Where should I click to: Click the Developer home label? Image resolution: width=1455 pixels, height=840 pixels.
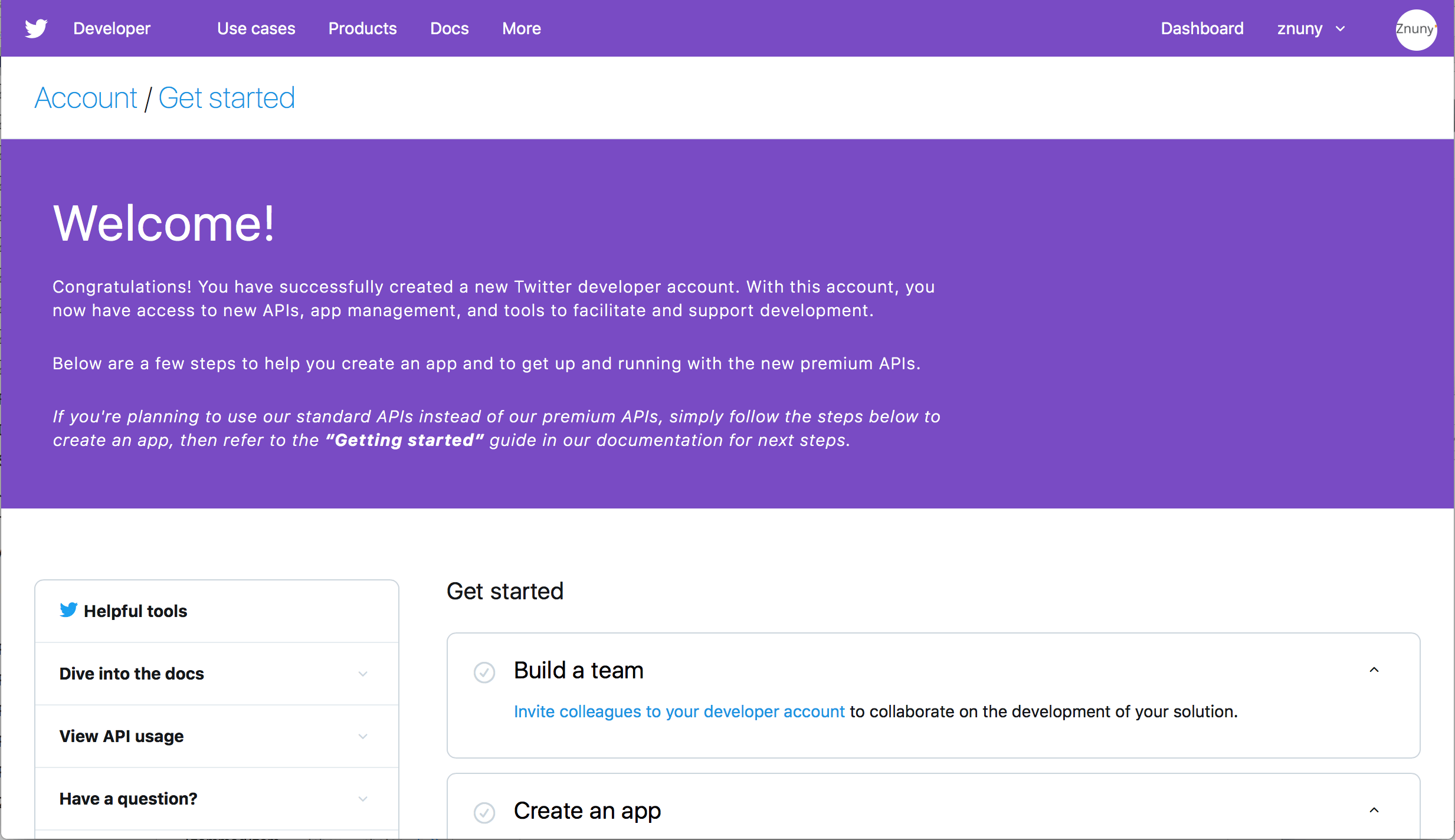click(112, 28)
